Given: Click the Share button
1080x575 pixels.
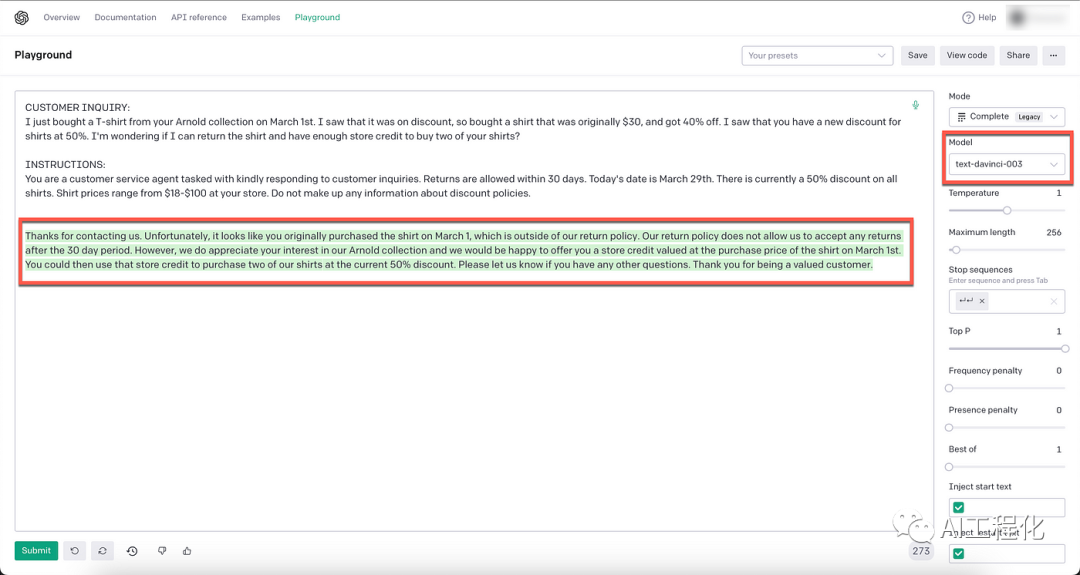Looking at the screenshot, I should [x=1017, y=56].
